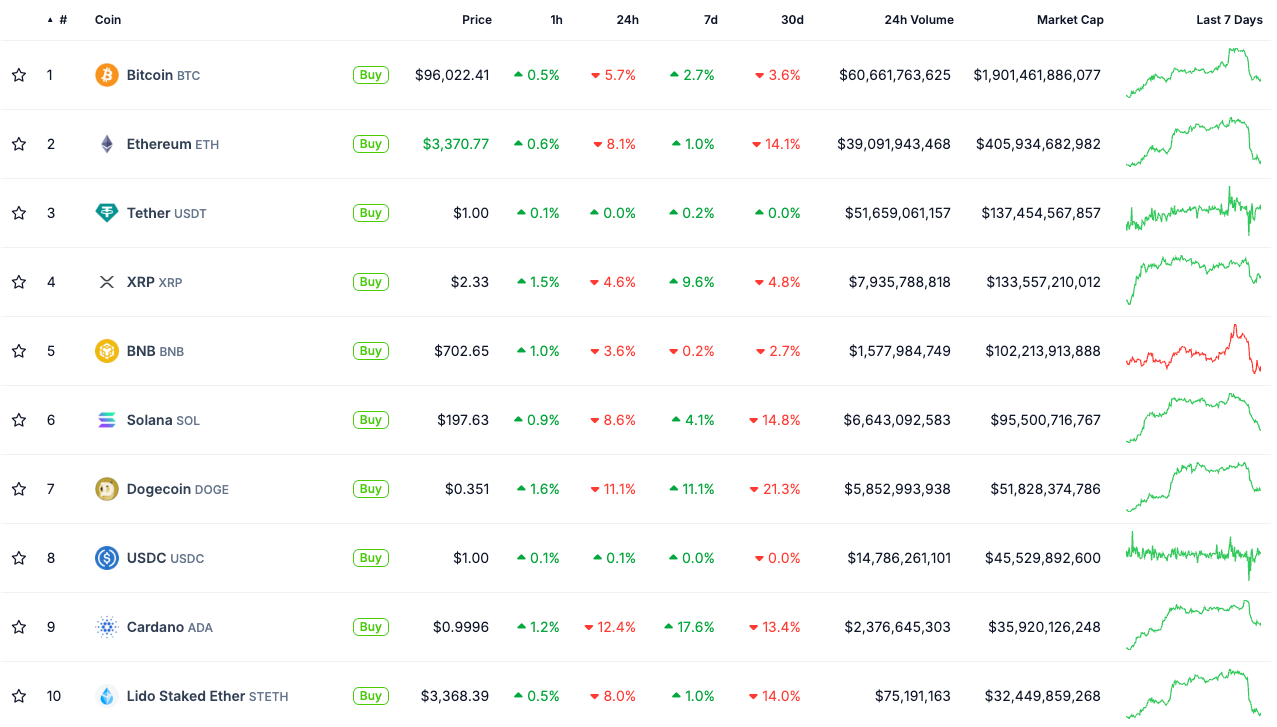Open Tether's 7-day sparkline chart
The width and height of the screenshot is (1277, 727).
click(1193, 212)
